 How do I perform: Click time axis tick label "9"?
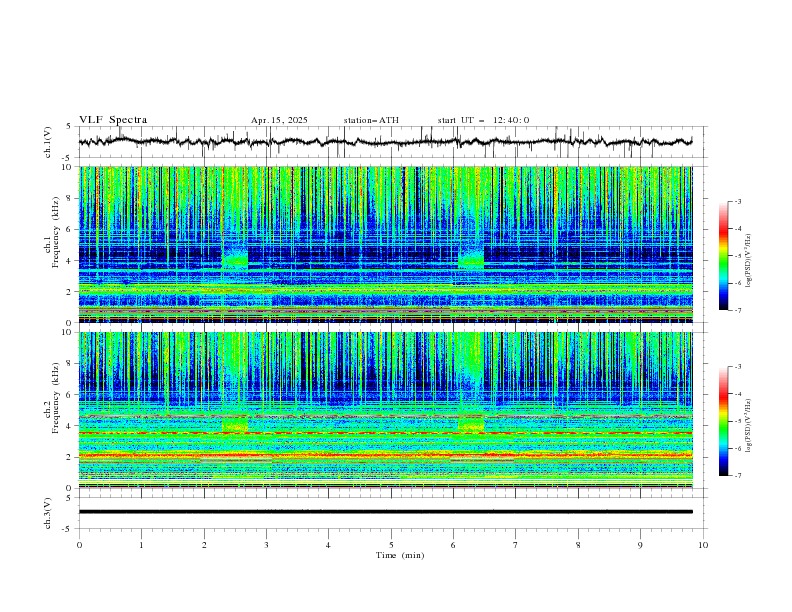tap(641, 545)
